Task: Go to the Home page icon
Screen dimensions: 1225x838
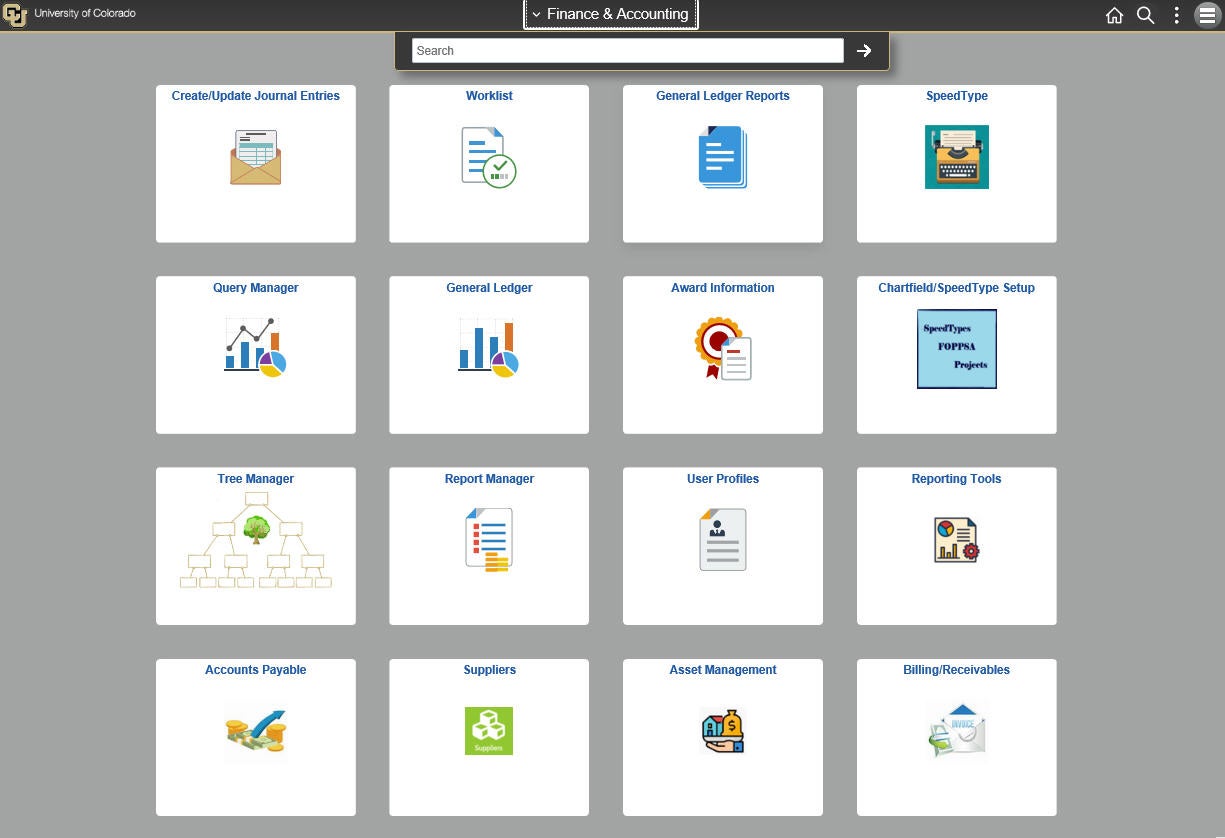Action: (1114, 15)
